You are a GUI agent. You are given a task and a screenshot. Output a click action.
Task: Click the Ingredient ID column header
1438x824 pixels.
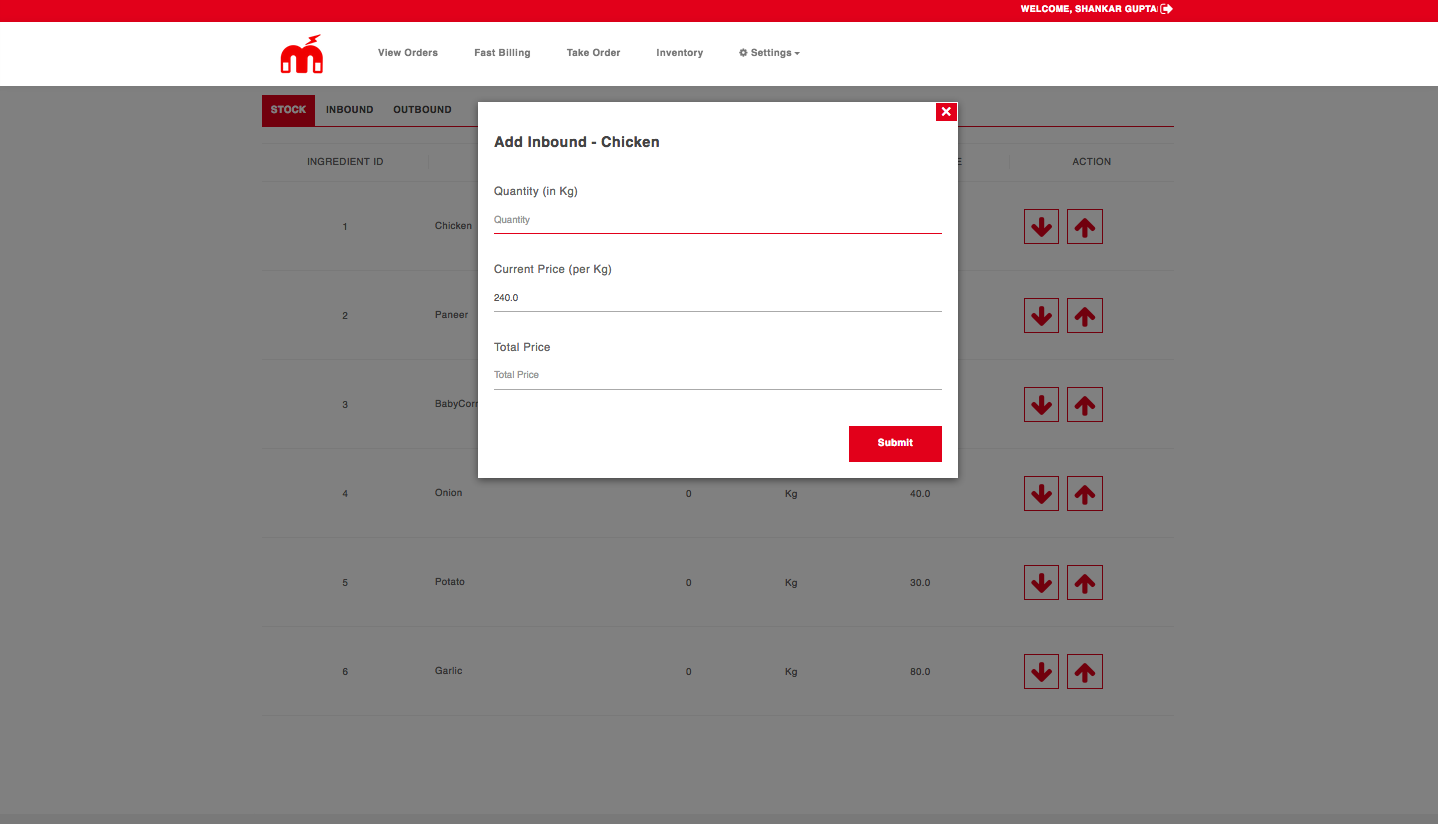click(345, 162)
